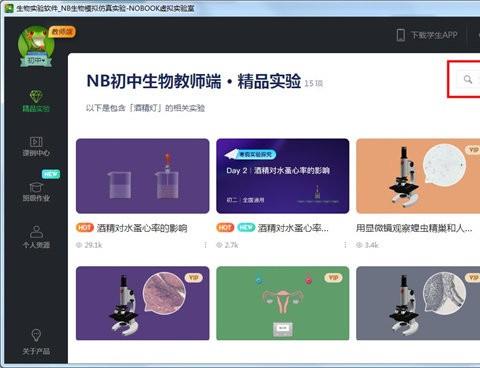Click the VIP badge on gray card
Viewport: 480px width, 368px height.
473,277
